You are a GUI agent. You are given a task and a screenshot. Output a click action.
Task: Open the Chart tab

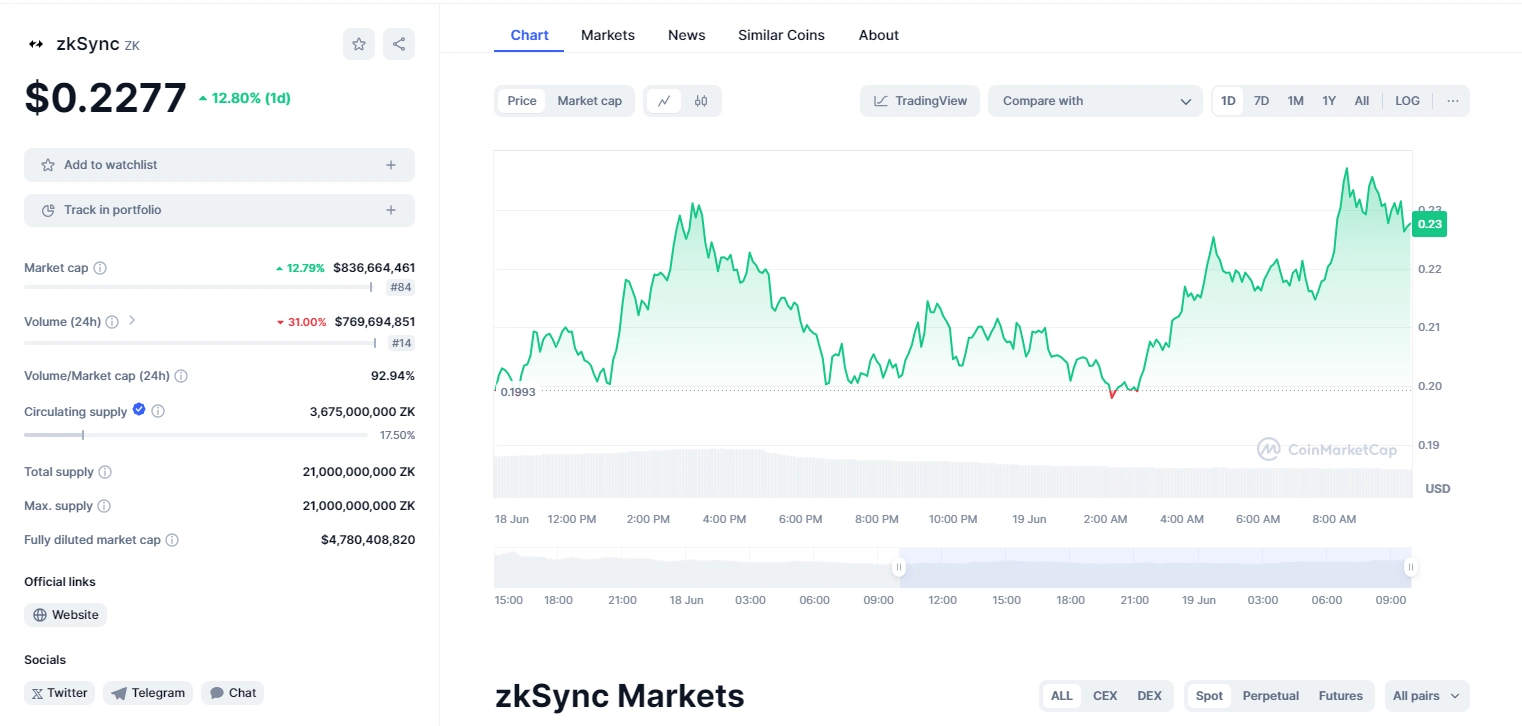(530, 35)
